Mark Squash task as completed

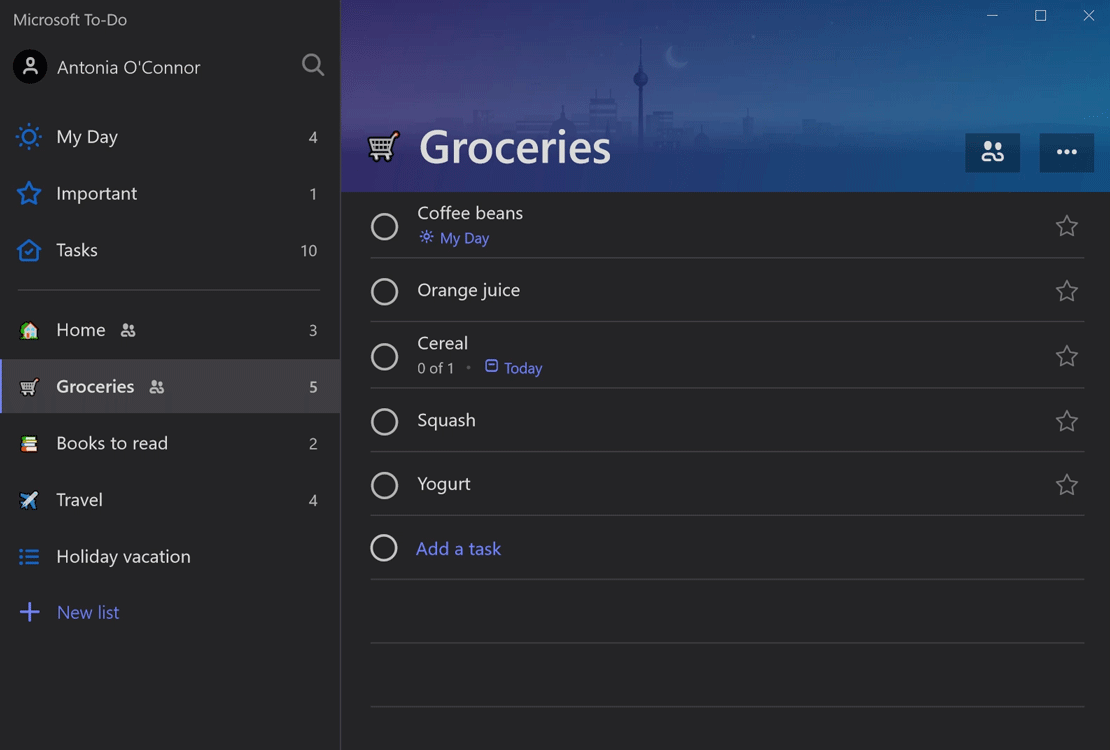pyautogui.click(x=384, y=422)
